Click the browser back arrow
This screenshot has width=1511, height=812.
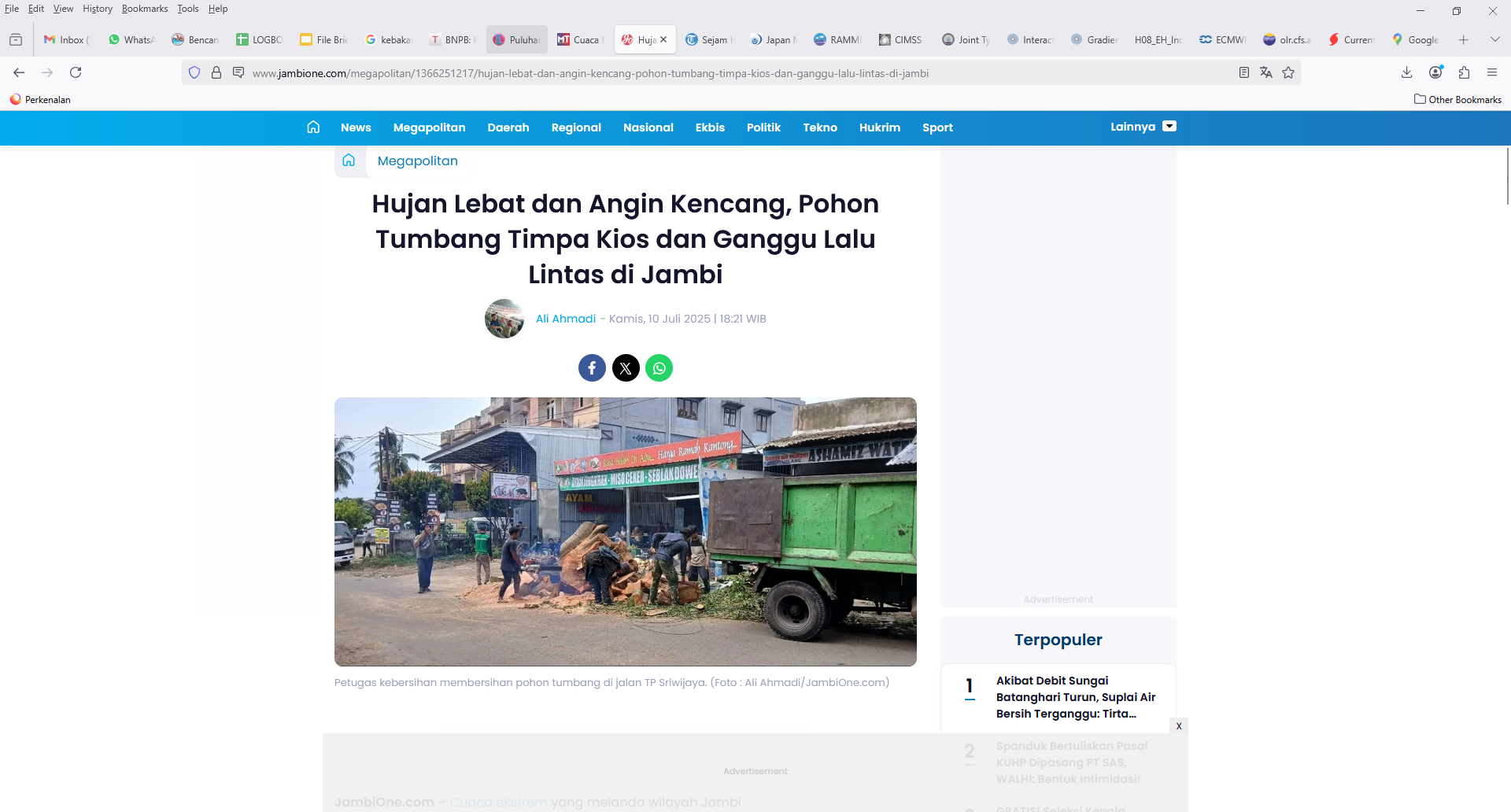click(19, 72)
